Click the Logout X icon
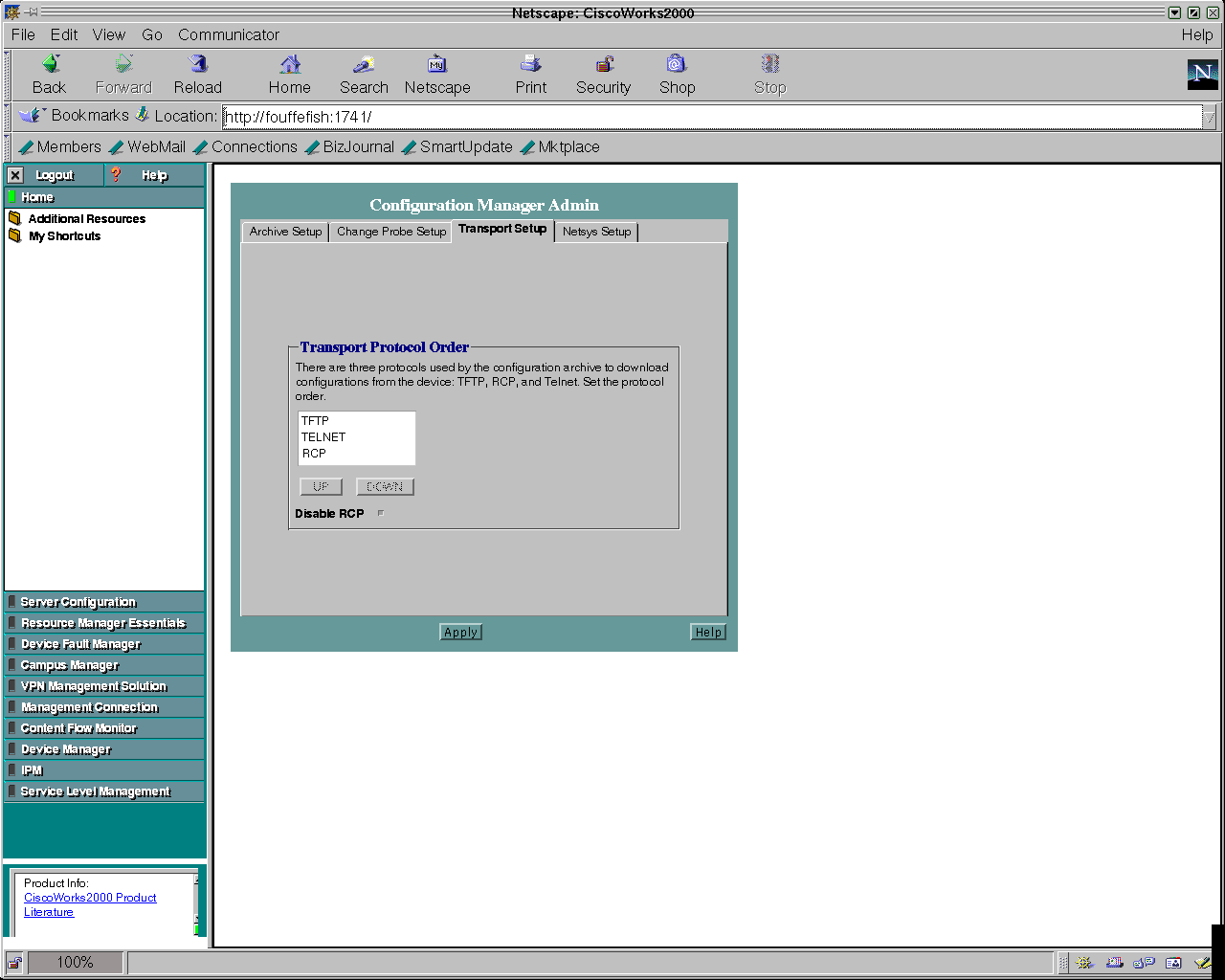The height and width of the screenshot is (980, 1225). 15,175
